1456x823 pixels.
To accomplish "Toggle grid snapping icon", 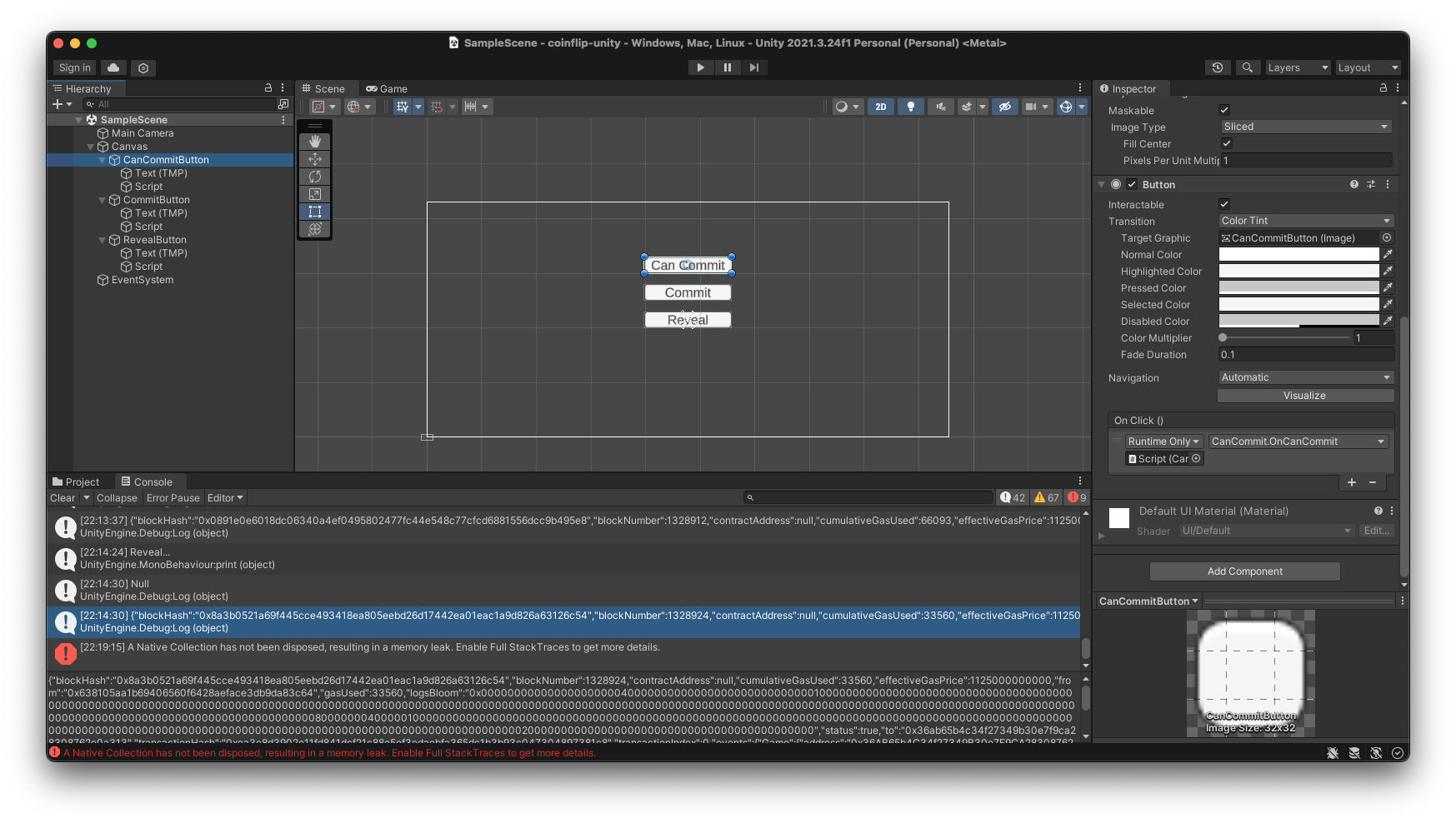I will [403, 107].
